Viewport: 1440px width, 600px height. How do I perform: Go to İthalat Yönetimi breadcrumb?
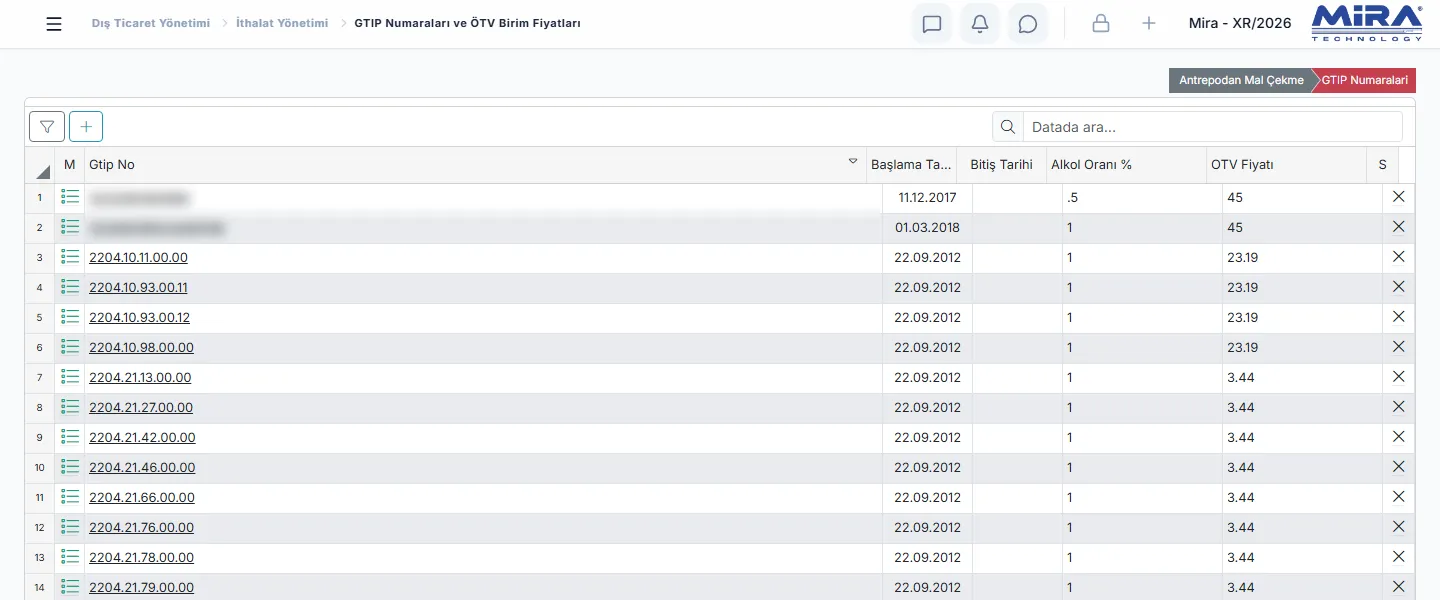(x=282, y=23)
